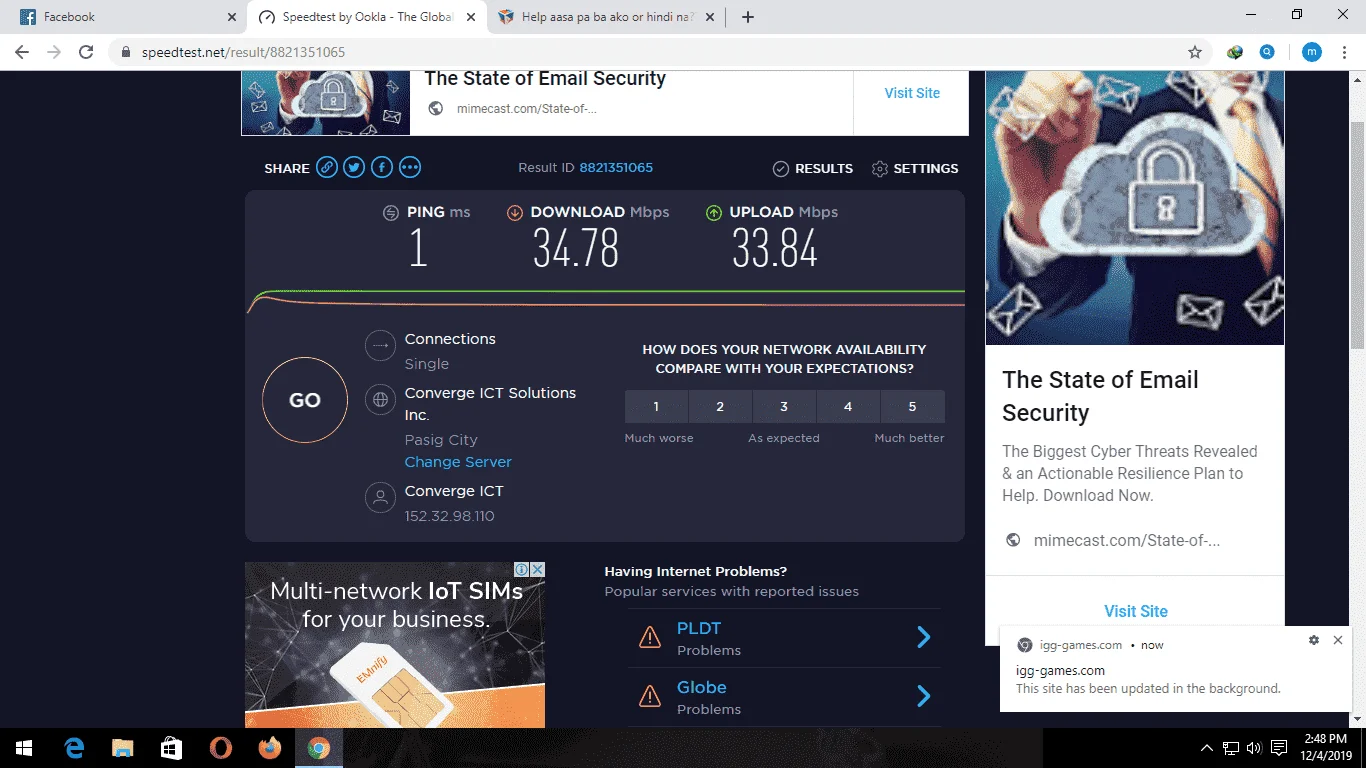Image resolution: width=1366 pixels, height=768 pixels.
Task: Switch to the Facebook tab
Action: click(x=126, y=17)
